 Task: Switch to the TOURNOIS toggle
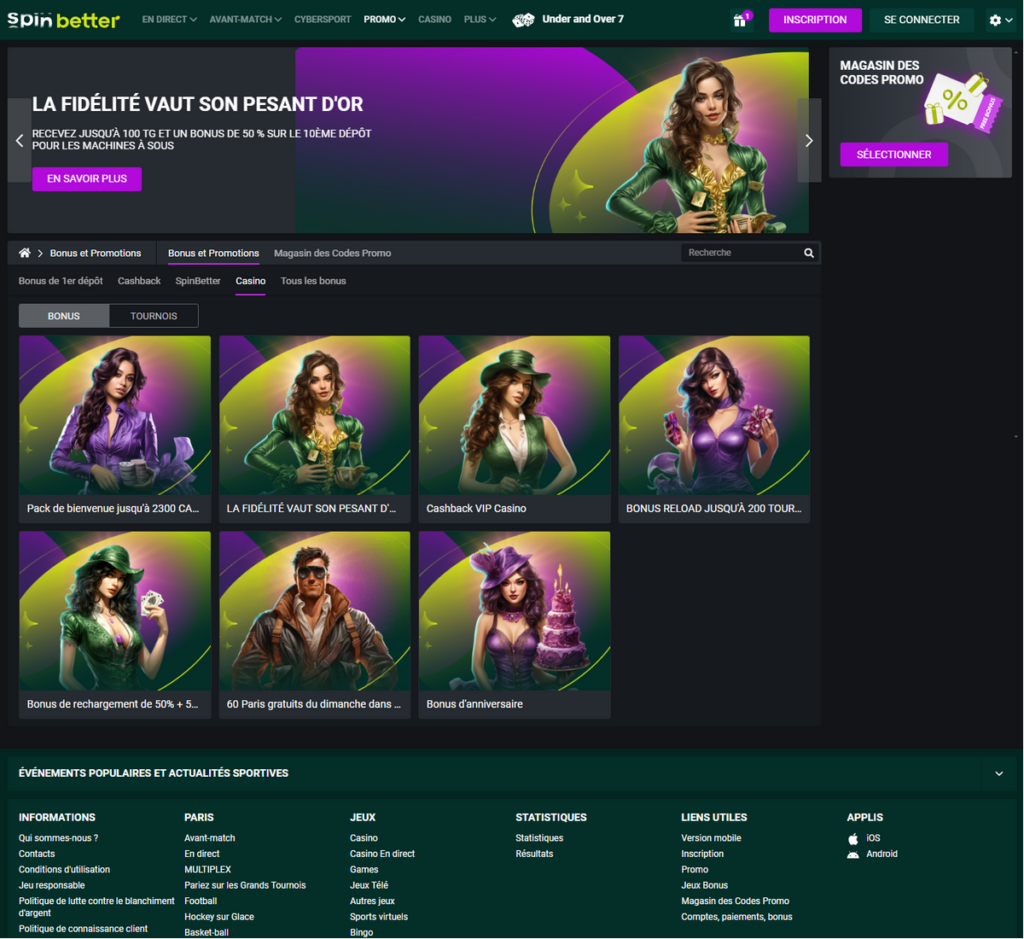click(153, 316)
